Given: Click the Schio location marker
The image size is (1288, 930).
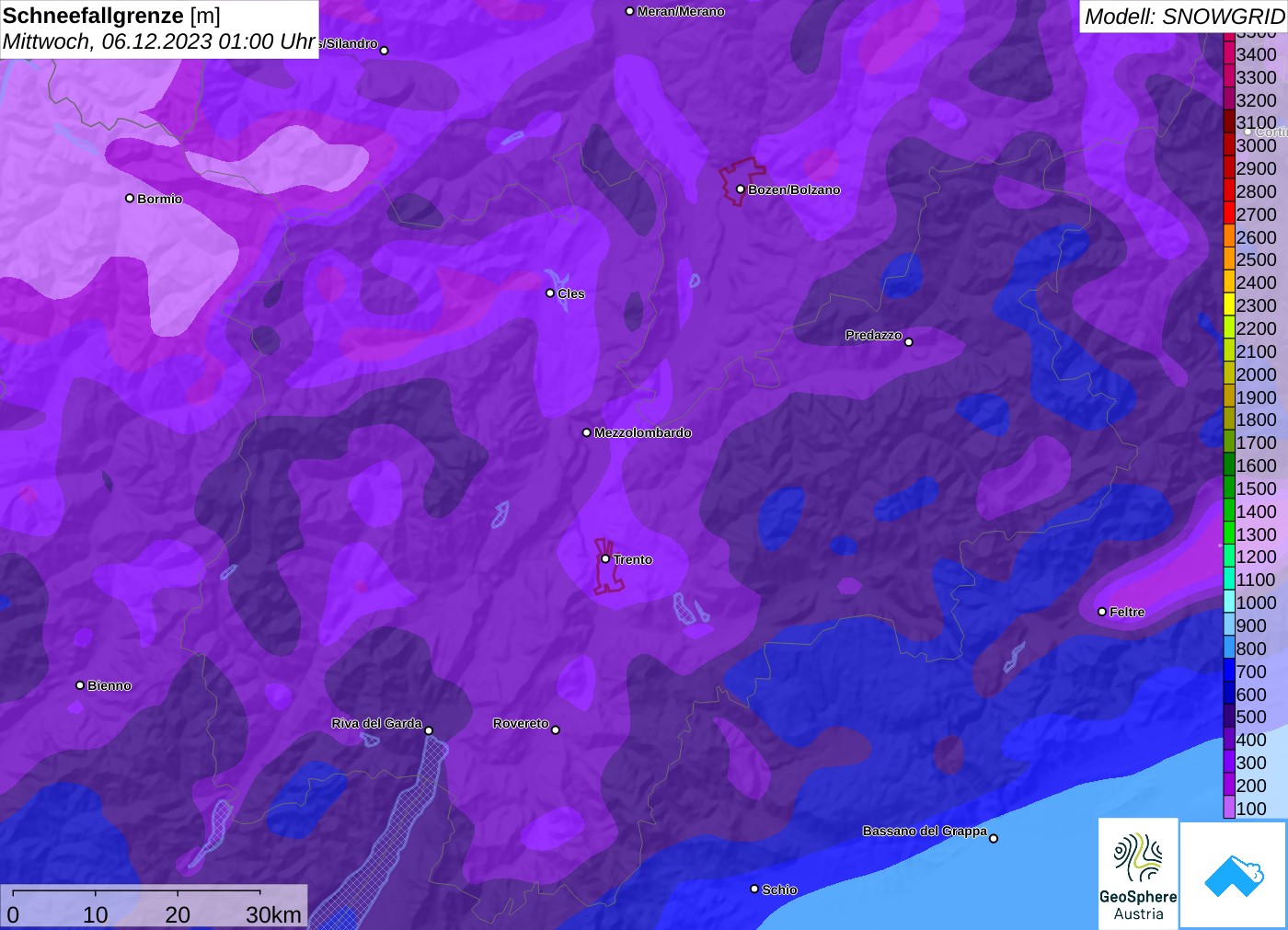Looking at the screenshot, I should [x=754, y=889].
